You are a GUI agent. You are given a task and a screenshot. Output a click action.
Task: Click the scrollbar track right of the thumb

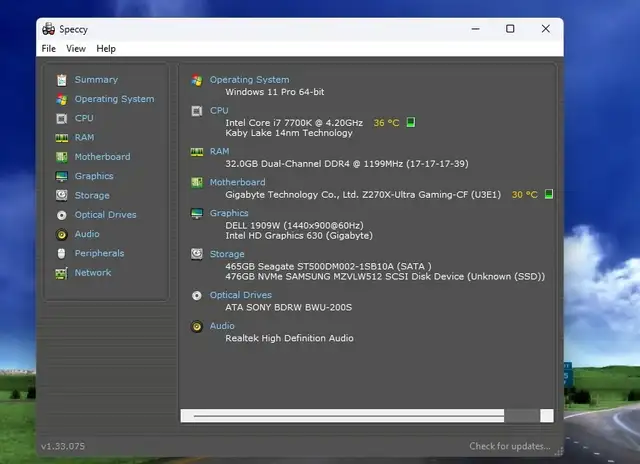[522, 416]
